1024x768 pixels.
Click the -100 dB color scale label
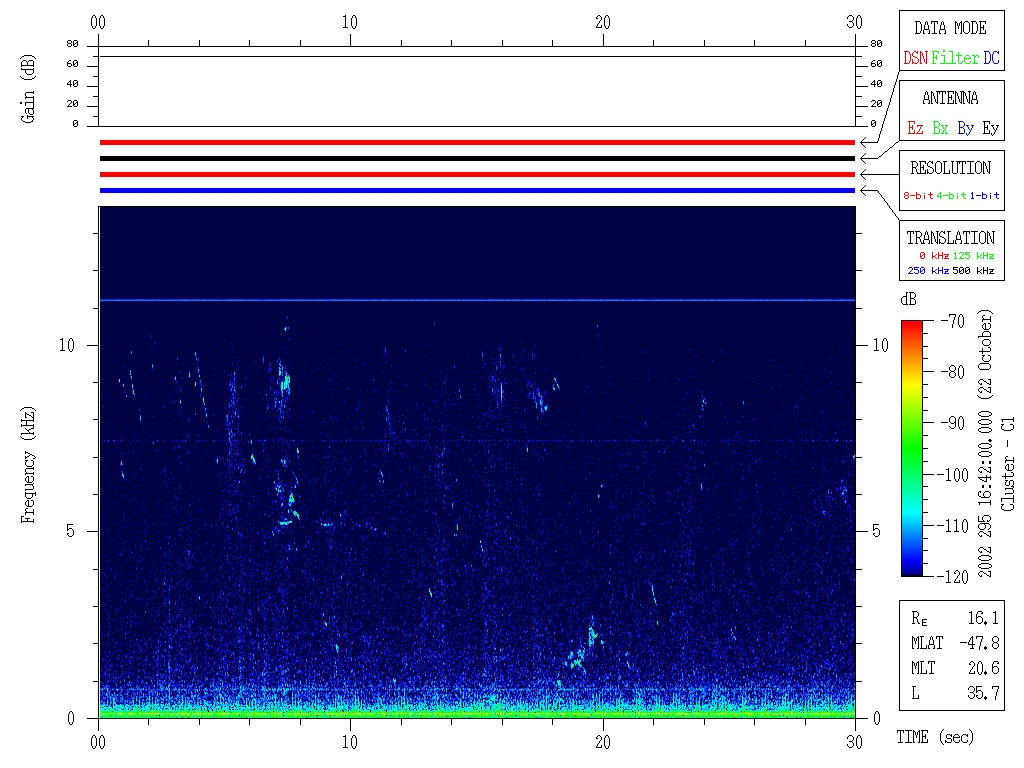point(953,474)
